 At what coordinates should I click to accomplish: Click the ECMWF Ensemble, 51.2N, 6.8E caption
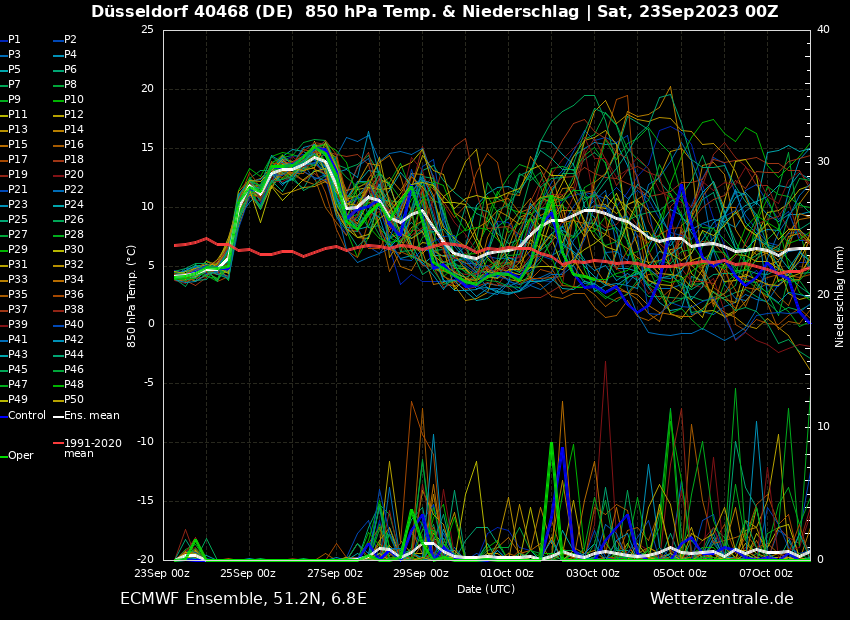pos(243,599)
